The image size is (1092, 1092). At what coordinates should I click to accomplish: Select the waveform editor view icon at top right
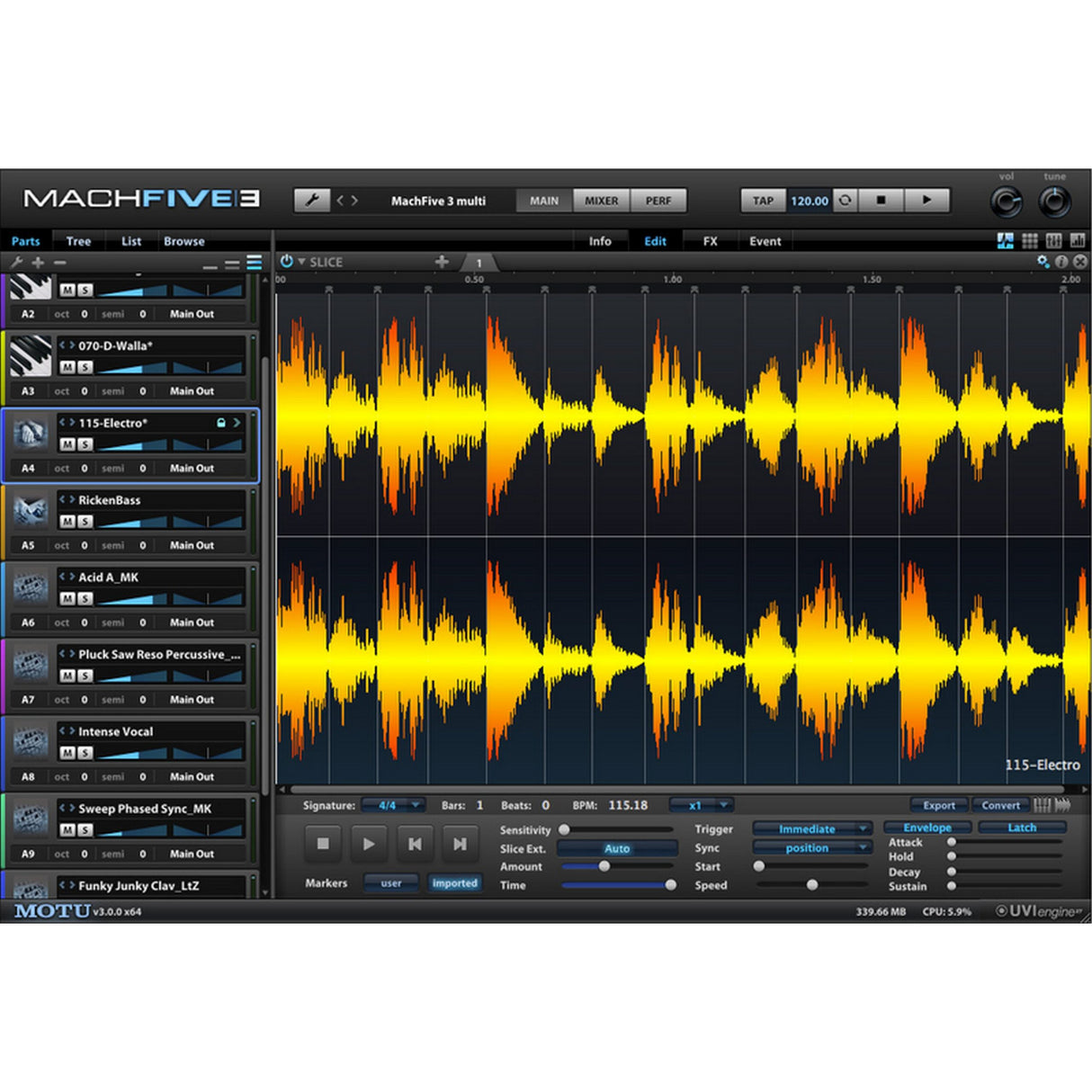pos(1005,239)
